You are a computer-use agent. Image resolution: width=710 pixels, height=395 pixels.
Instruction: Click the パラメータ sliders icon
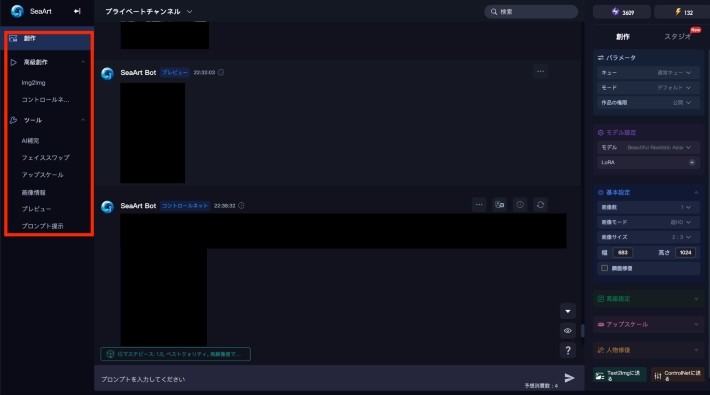point(600,58)
